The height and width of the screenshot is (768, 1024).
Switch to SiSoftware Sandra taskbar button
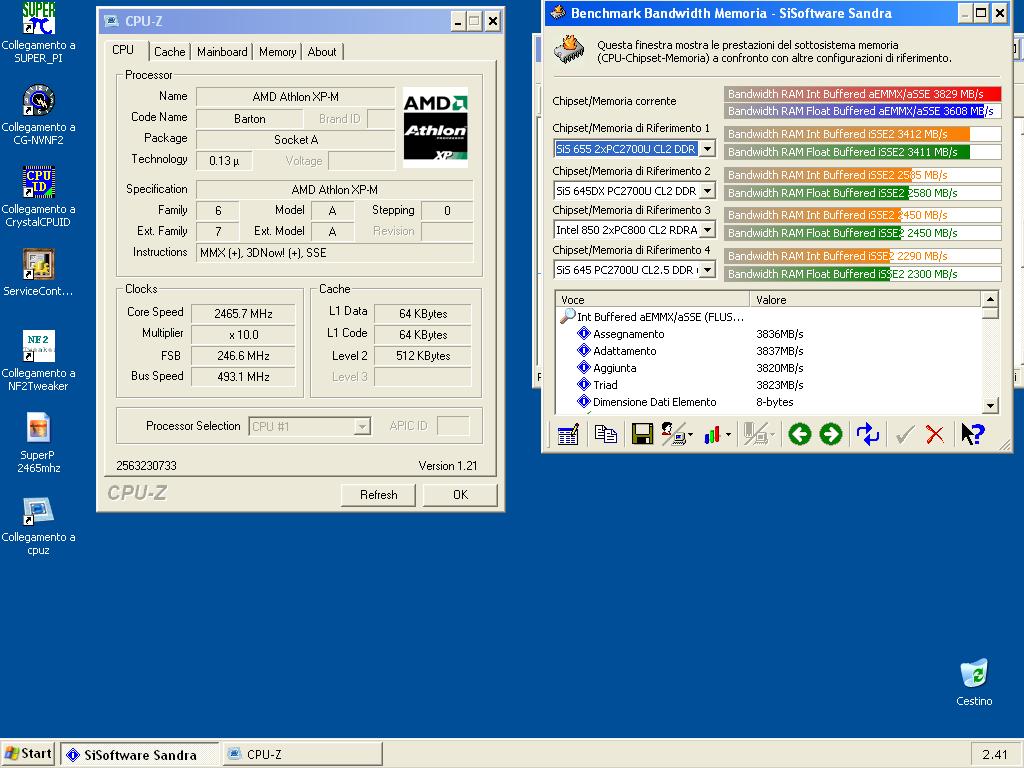click(x=140, y=755)
